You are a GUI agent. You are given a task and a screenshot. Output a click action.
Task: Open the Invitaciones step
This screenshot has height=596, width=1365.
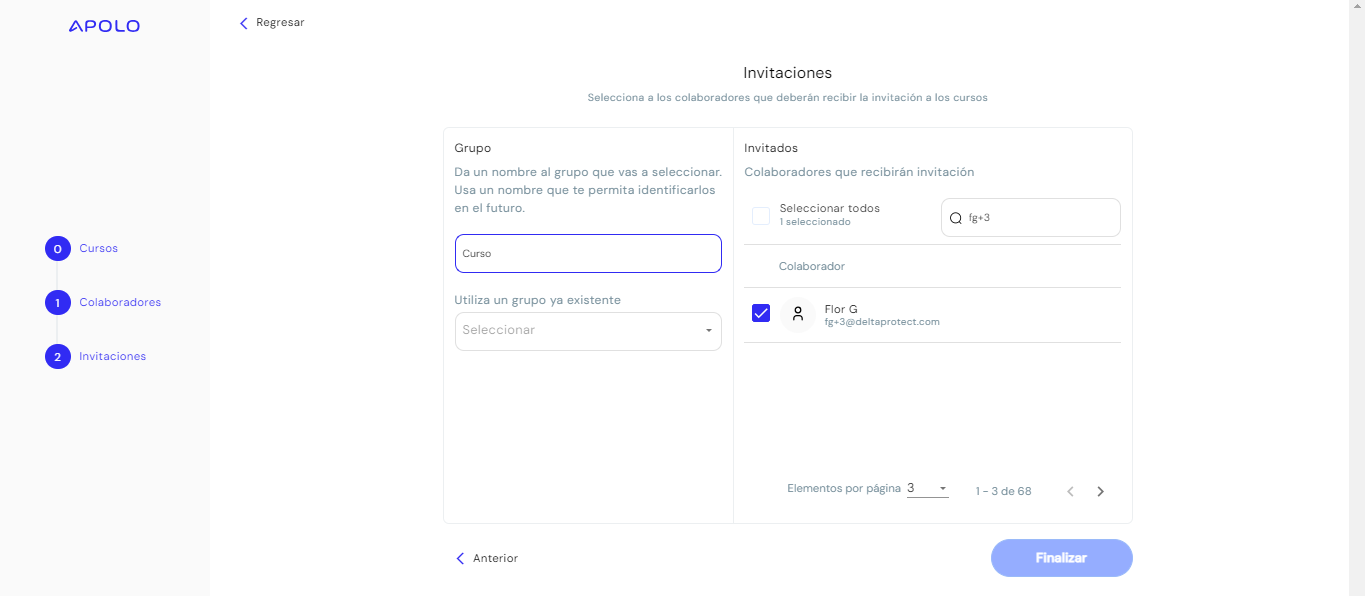[x=113, y=356]
